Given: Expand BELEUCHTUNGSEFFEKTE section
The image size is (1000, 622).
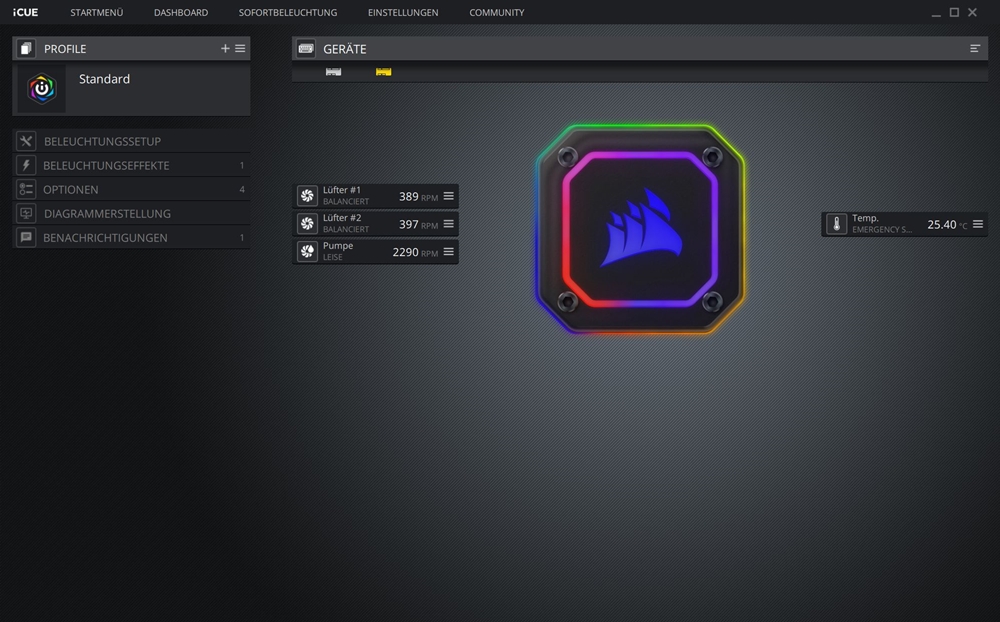Looking at the screenshot, I should click(131, 165).
